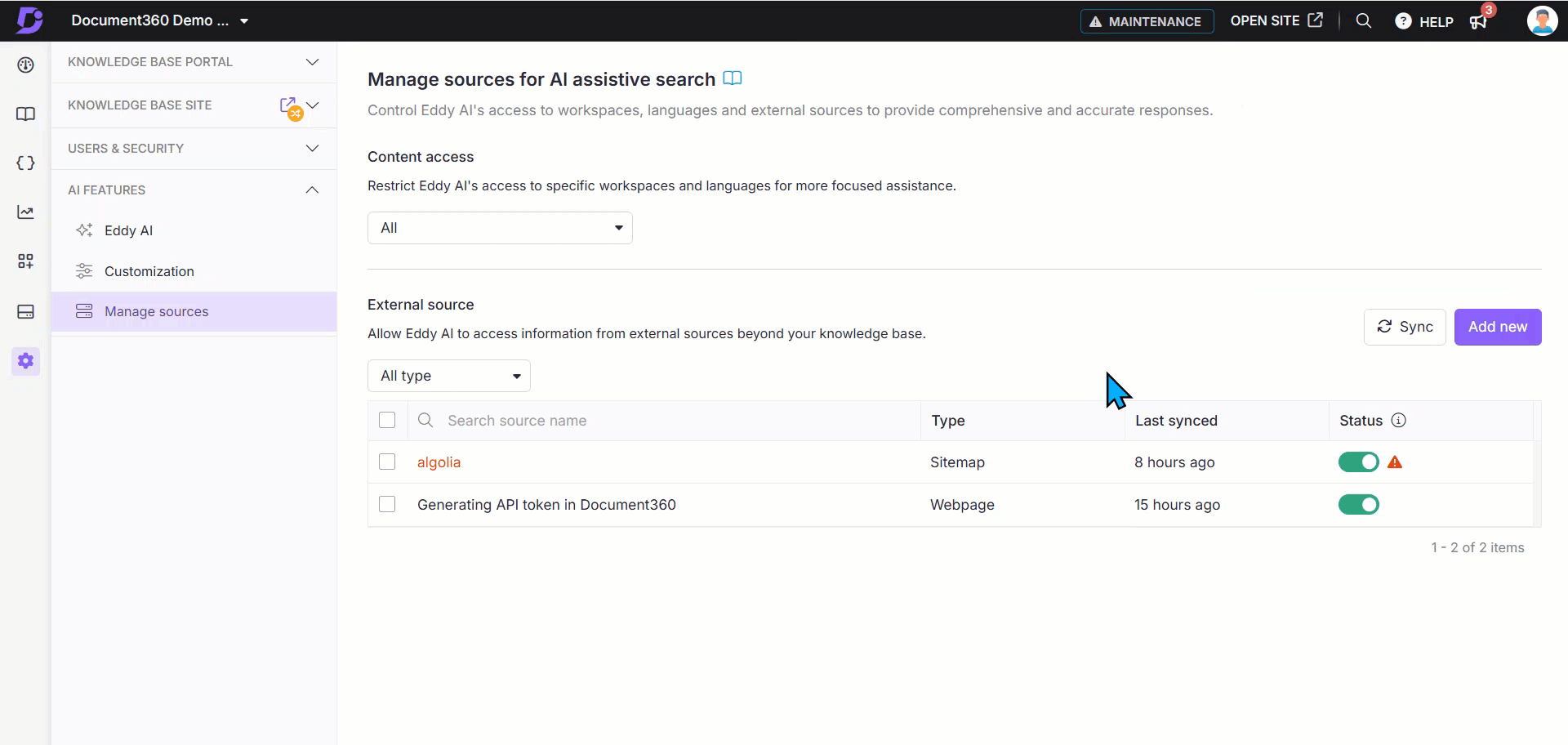Image resolution: width=1568 pixels, height=745 pixels.
Task: Click the 15 hours ago cell
Action: click(1177, 505)
